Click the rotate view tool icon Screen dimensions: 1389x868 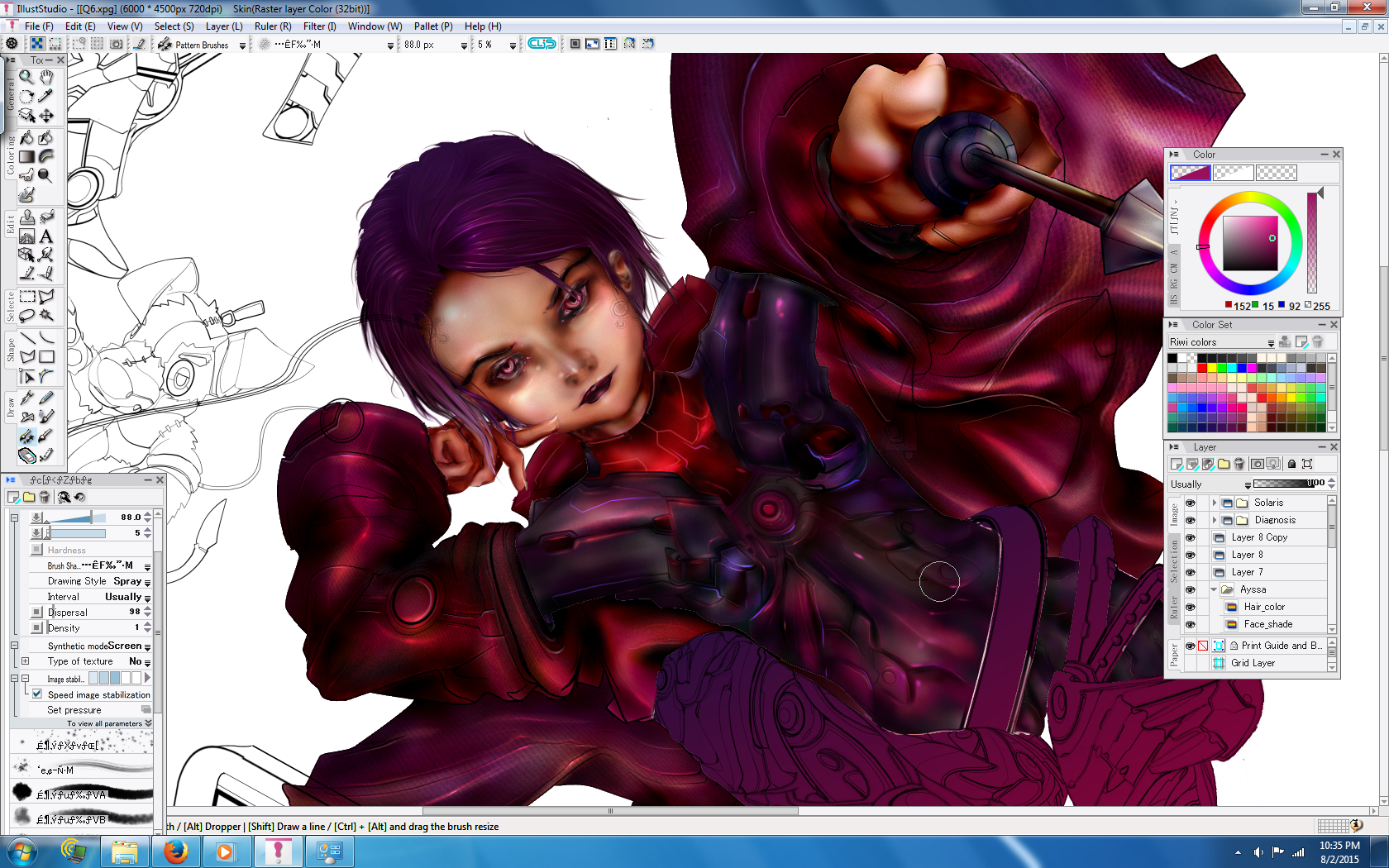[x=26, y=96]
